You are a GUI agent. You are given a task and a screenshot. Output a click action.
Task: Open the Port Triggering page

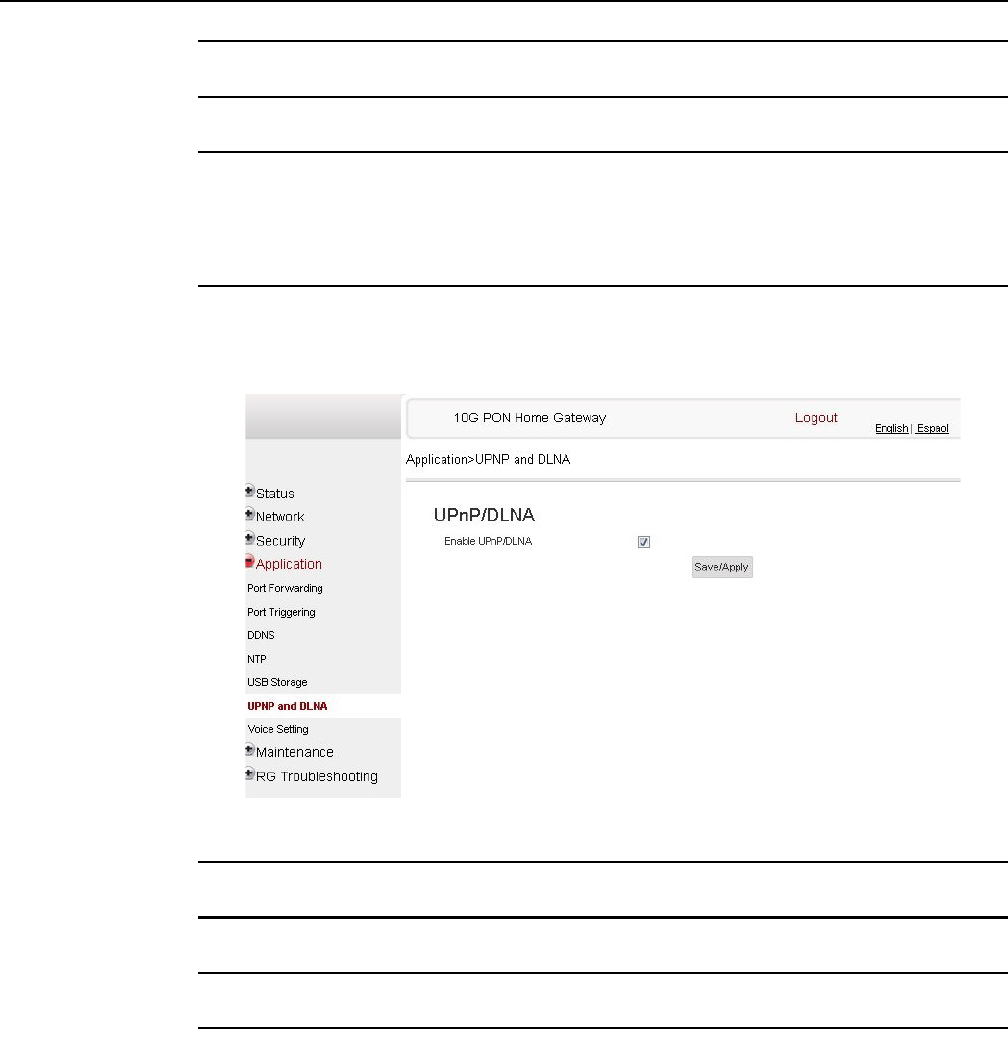click(281, 612)
